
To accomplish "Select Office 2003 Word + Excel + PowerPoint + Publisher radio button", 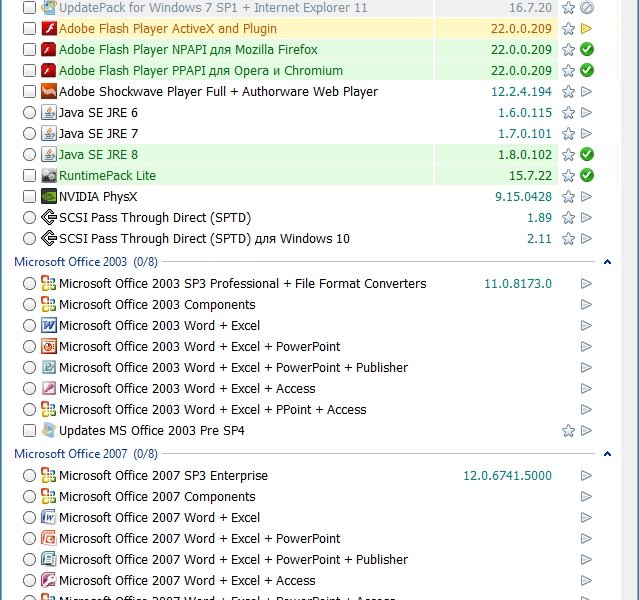I will tap(29, 367).
